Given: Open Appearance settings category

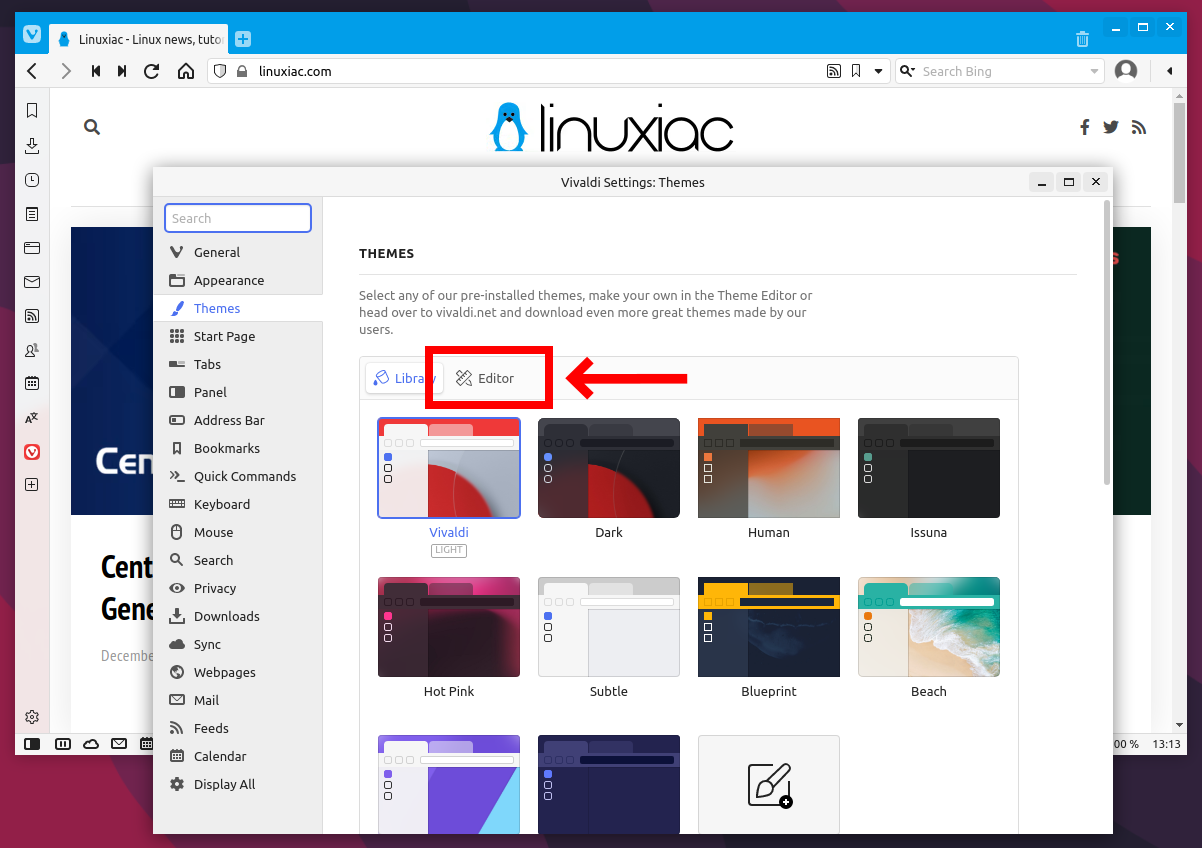Looking at the screenshot, I should pos(238,280).
